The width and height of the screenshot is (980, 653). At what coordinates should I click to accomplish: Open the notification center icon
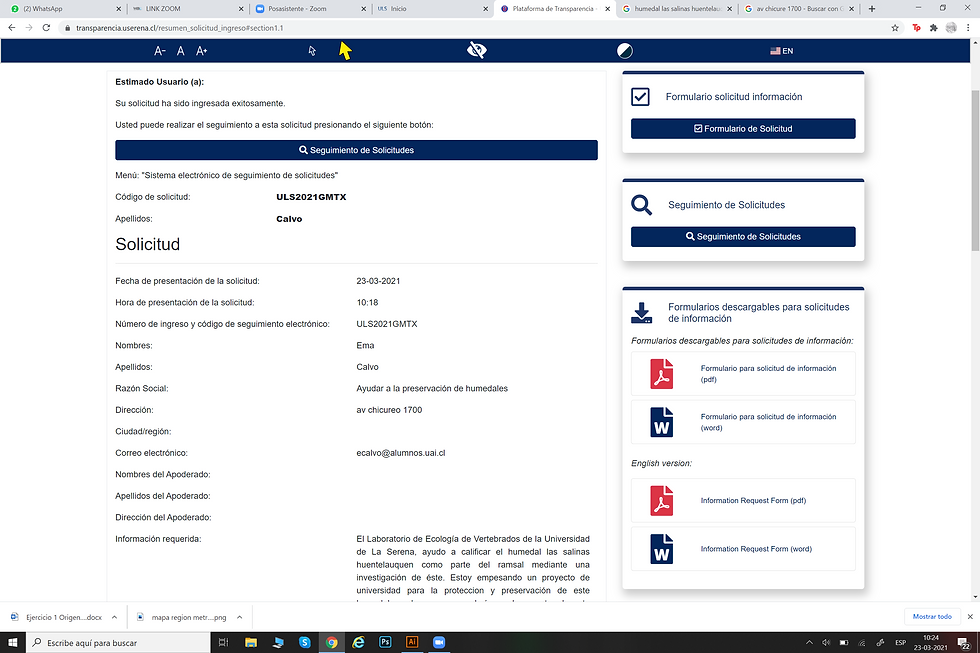(x=963, y=643)
